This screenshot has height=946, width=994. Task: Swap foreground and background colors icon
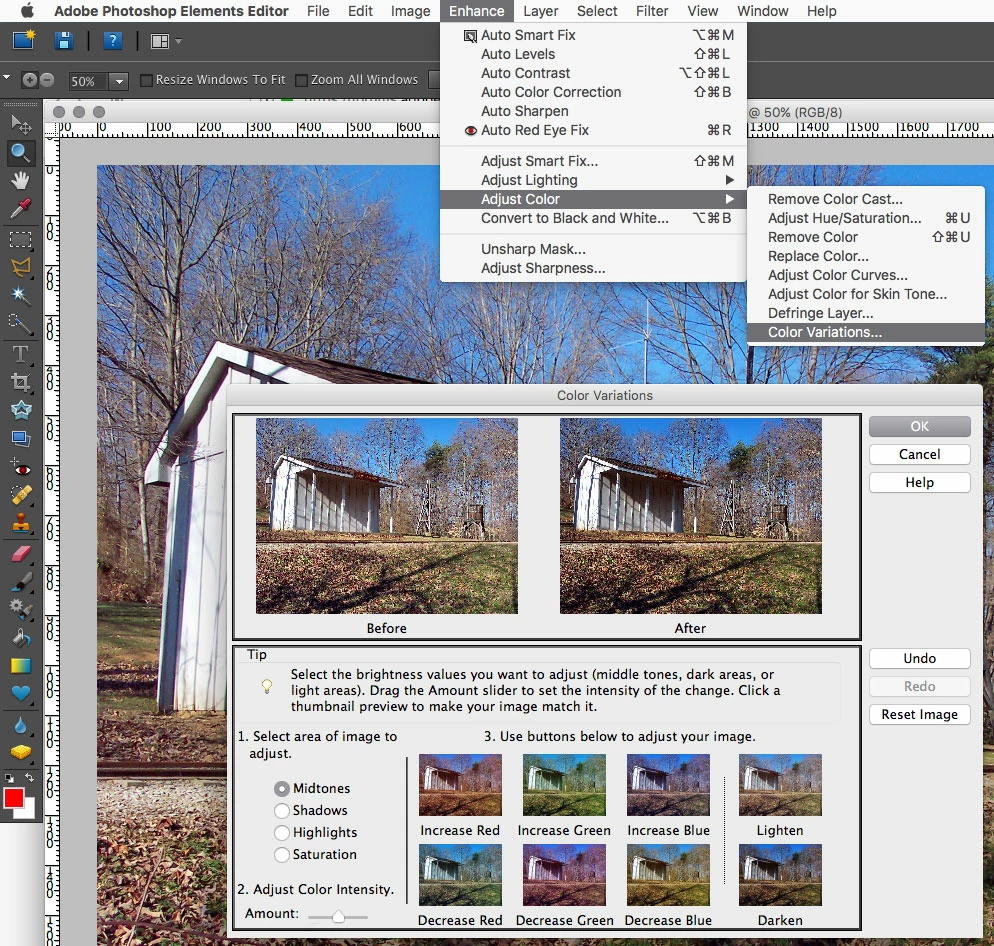point(29,777)
